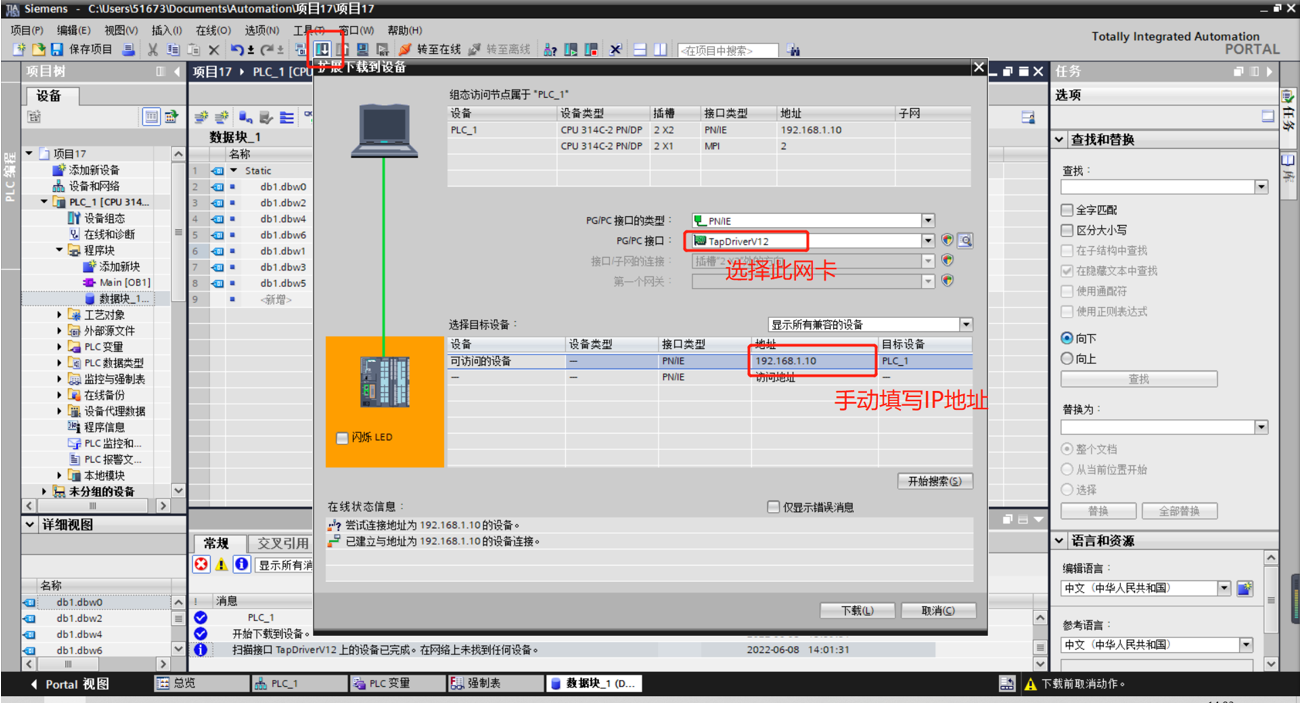Open the 在线(O) menu
This screenshot has width=1301, height=703.
[x=212, y=30]
